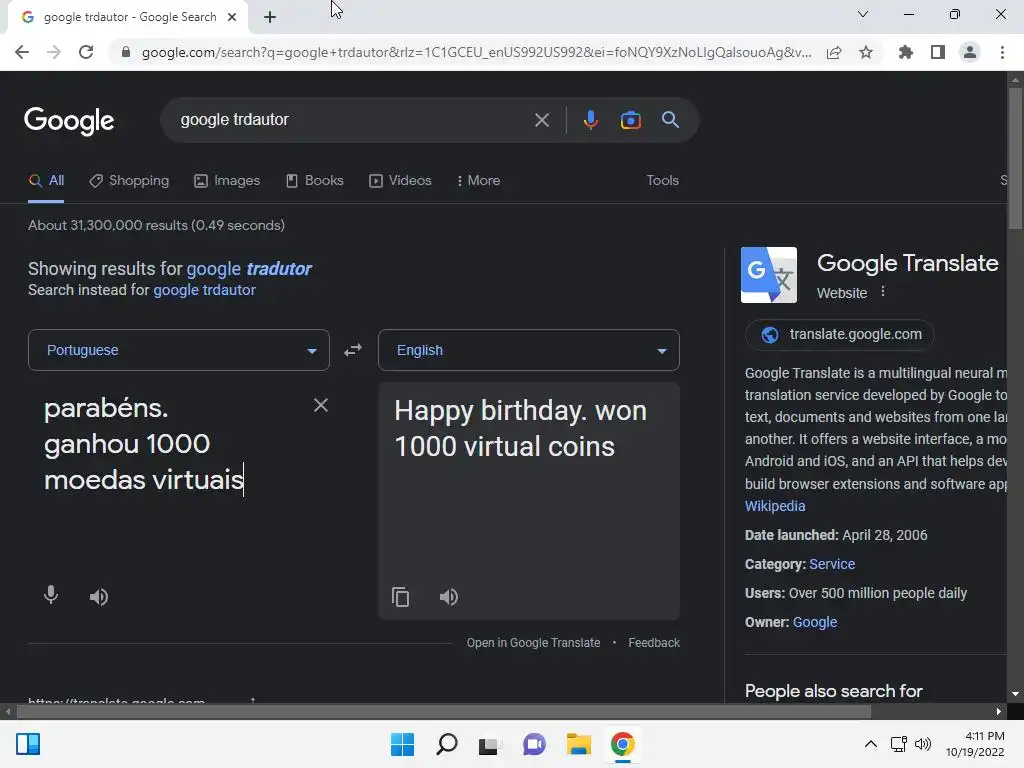Go forward to the next page
The width and height of the screenshot is (1024, 768).
tap(54, 52)
